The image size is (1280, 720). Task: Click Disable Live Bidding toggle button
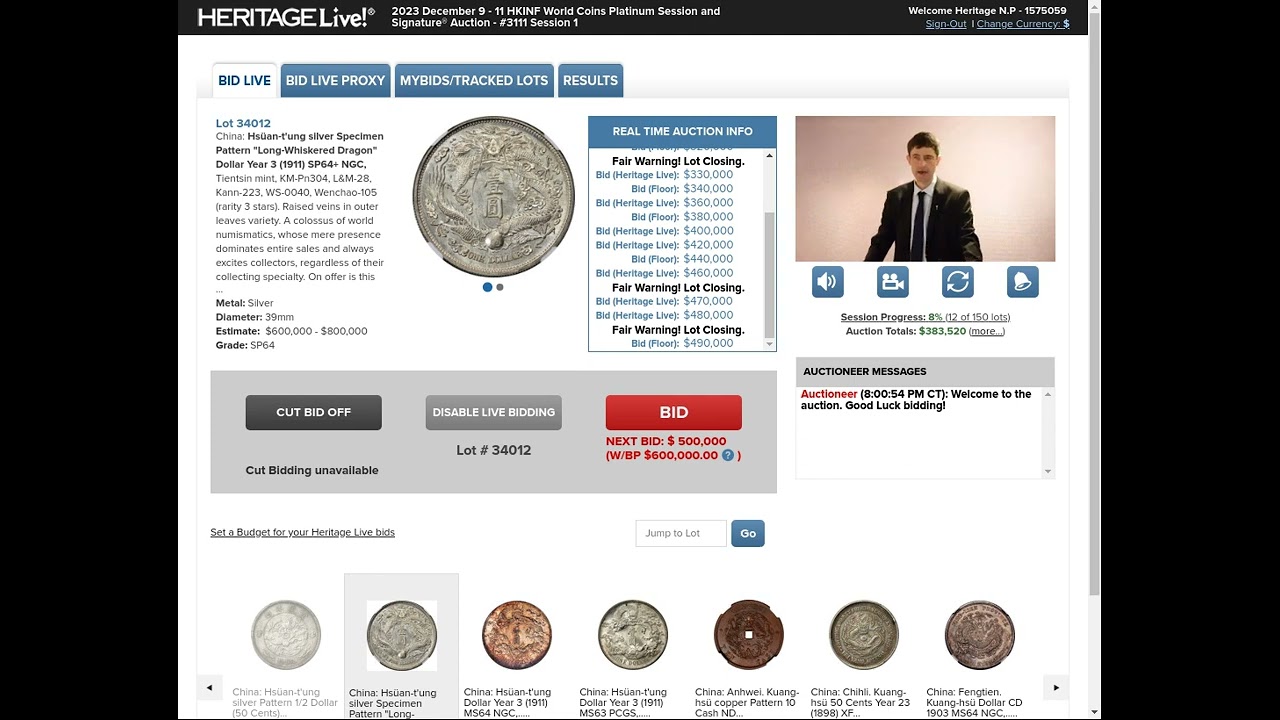click(x=493, y=413)
